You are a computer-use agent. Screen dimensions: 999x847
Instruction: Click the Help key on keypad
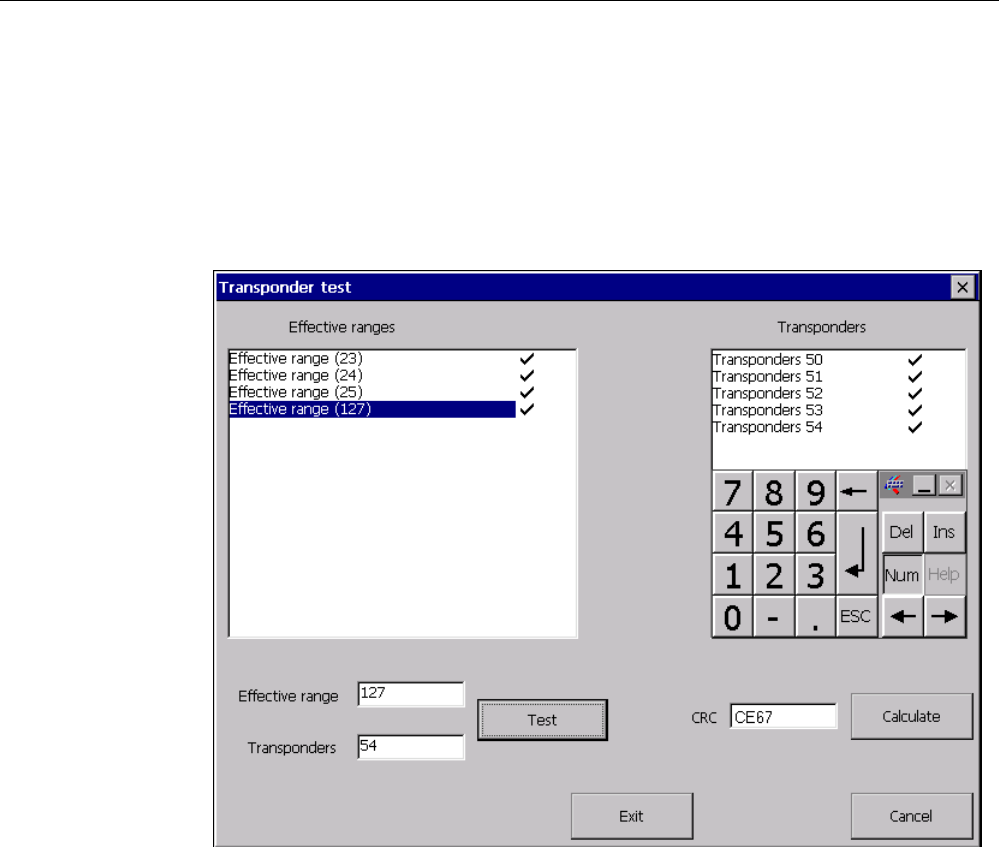click(x=944, y=575)
